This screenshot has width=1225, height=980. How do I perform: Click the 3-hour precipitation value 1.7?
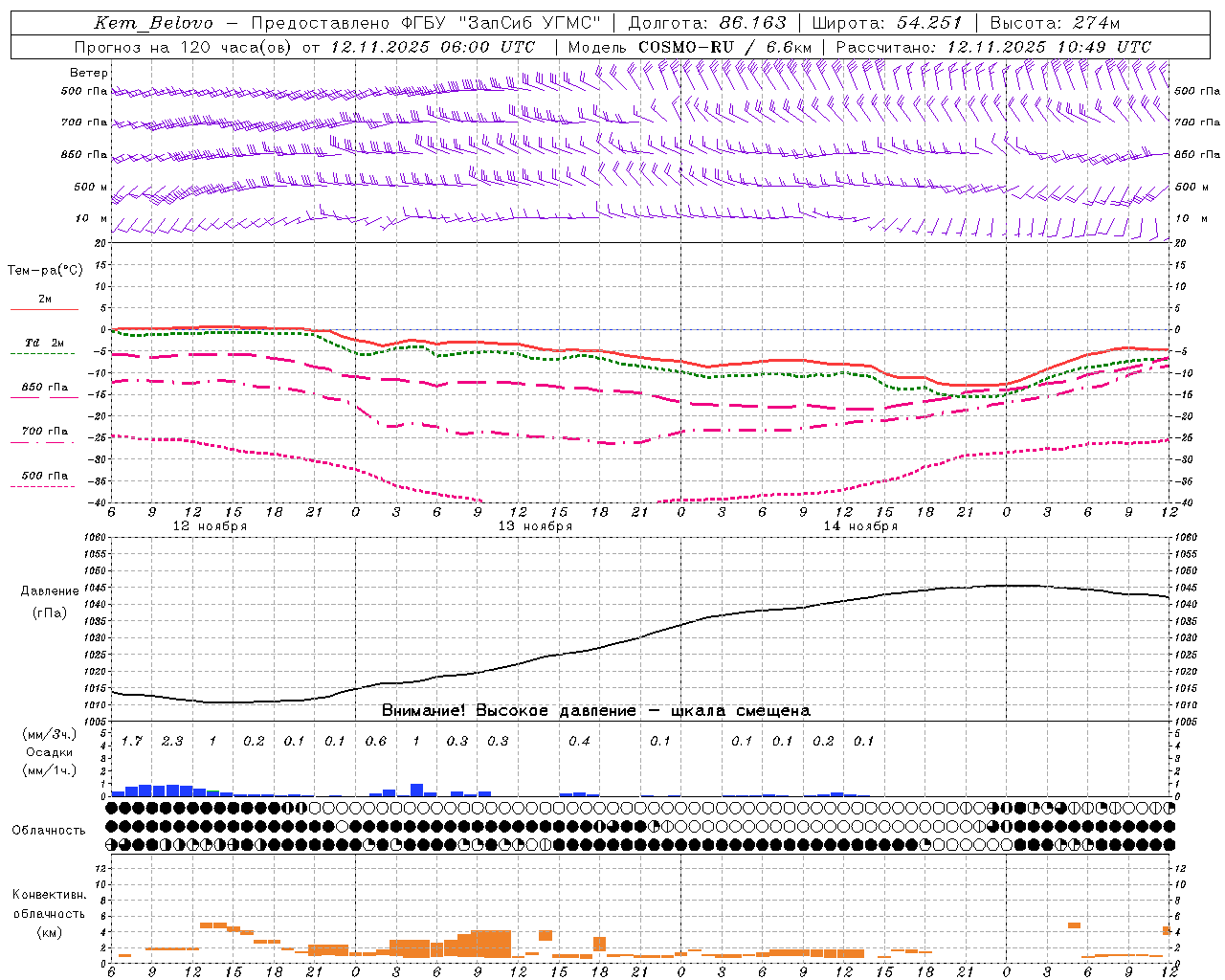pyautogui.click(x=132, y=741)
